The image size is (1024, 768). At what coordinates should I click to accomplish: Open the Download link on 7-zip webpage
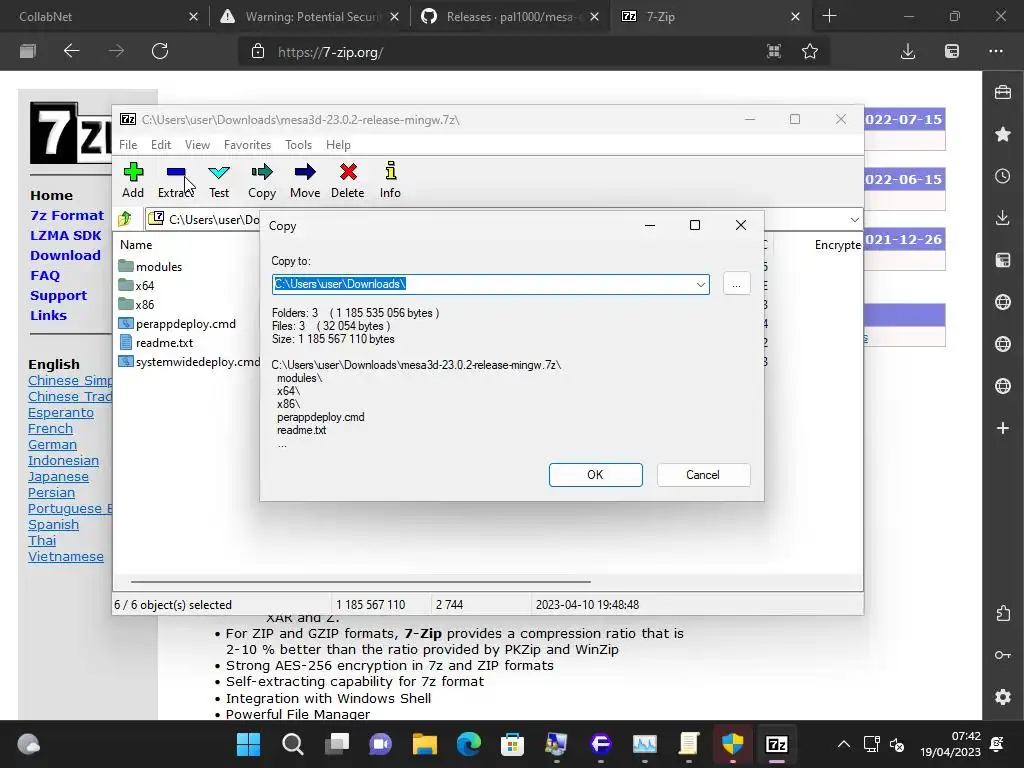65,255
